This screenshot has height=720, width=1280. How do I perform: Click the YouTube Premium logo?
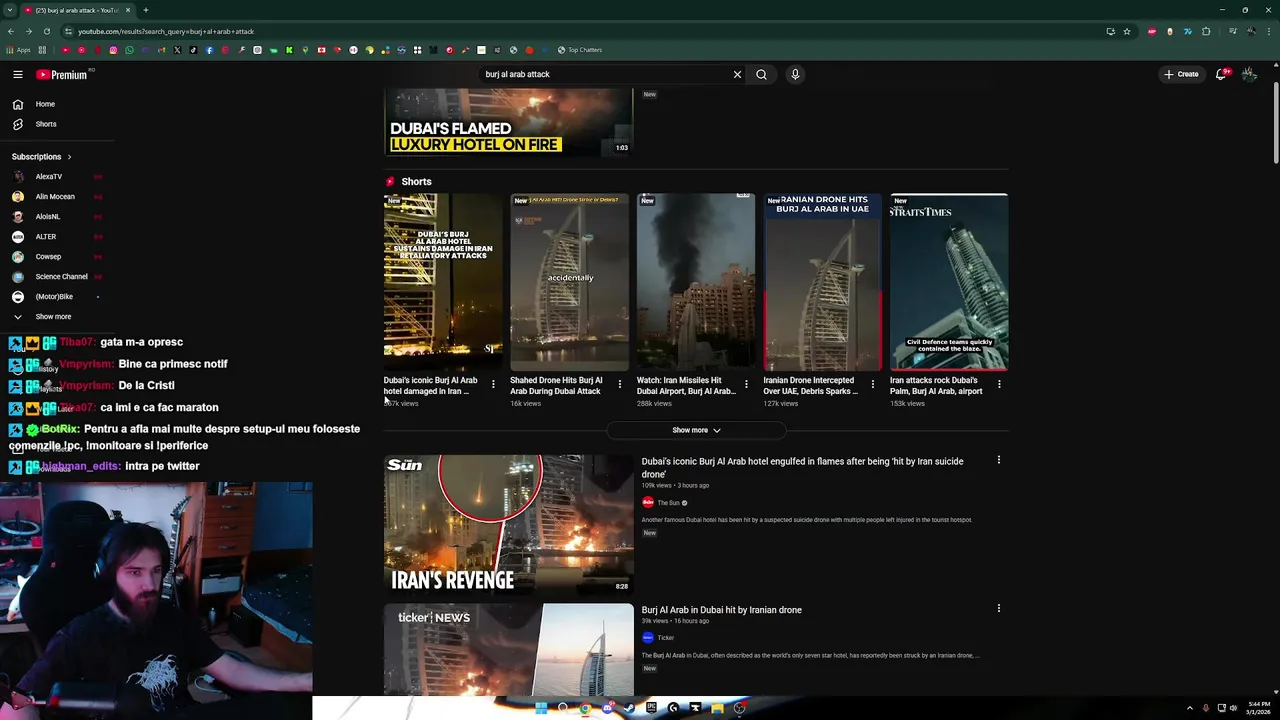click(62, 74)
